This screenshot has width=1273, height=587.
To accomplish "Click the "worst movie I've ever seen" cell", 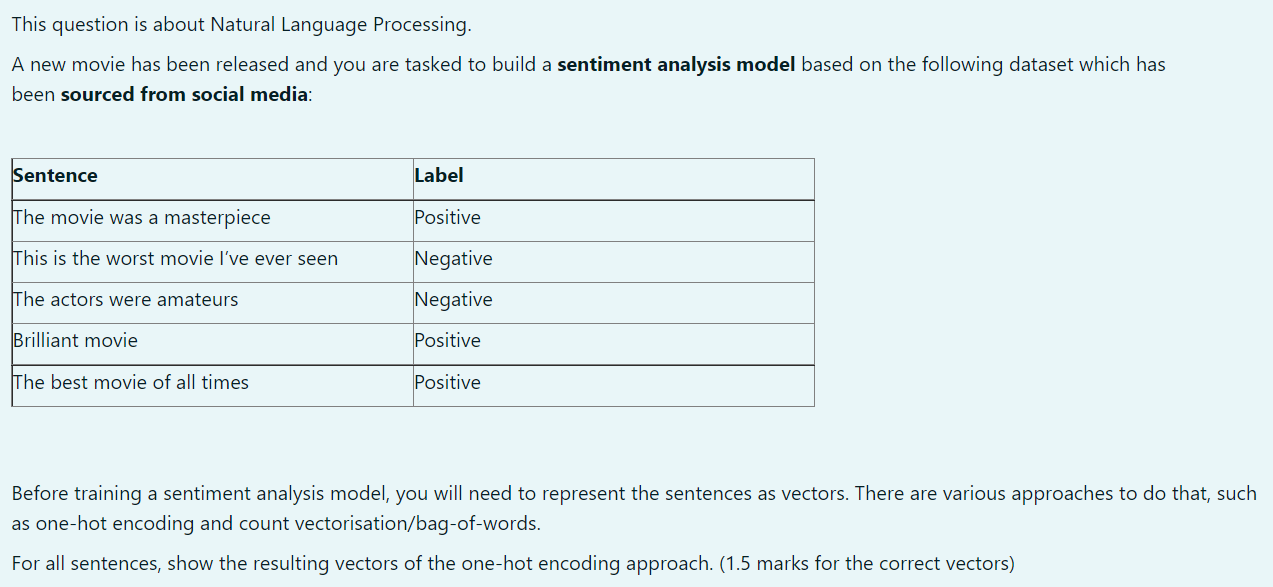I will coord(176,259).
